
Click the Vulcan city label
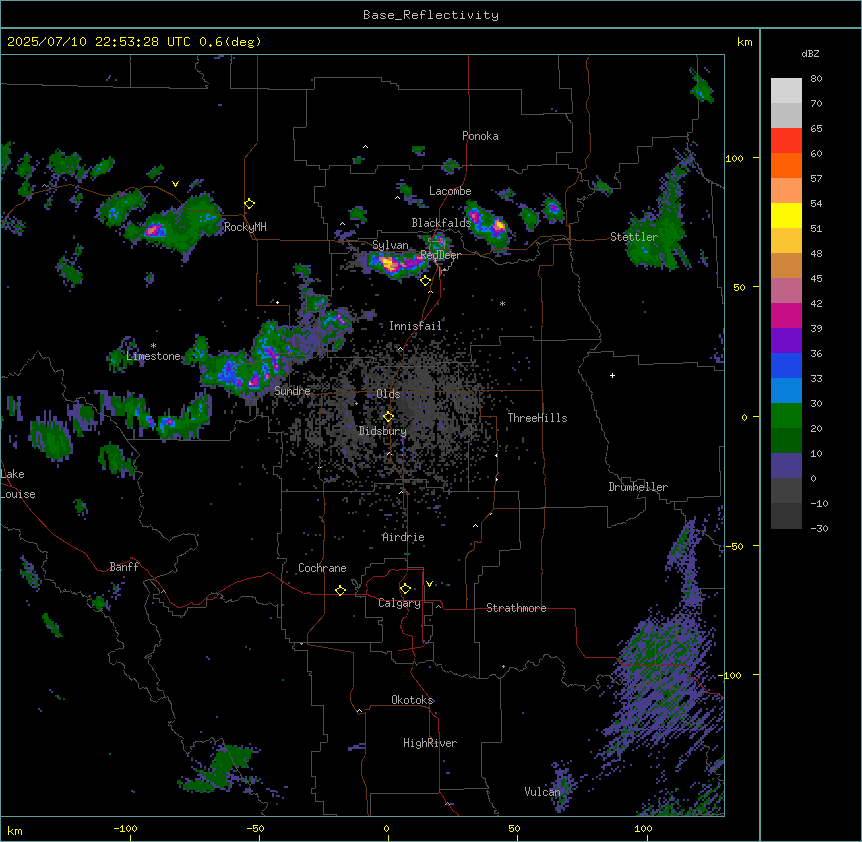[542, 792]
